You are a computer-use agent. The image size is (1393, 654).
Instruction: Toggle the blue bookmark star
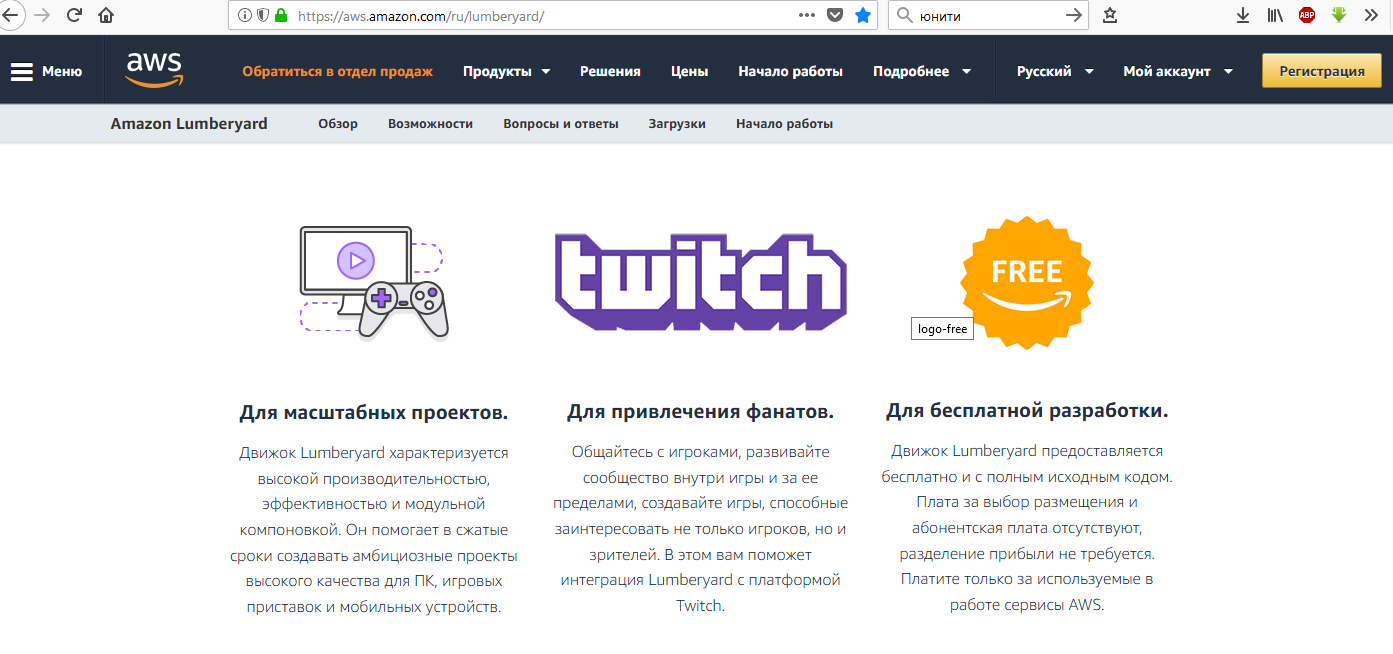tap(863, 15)
